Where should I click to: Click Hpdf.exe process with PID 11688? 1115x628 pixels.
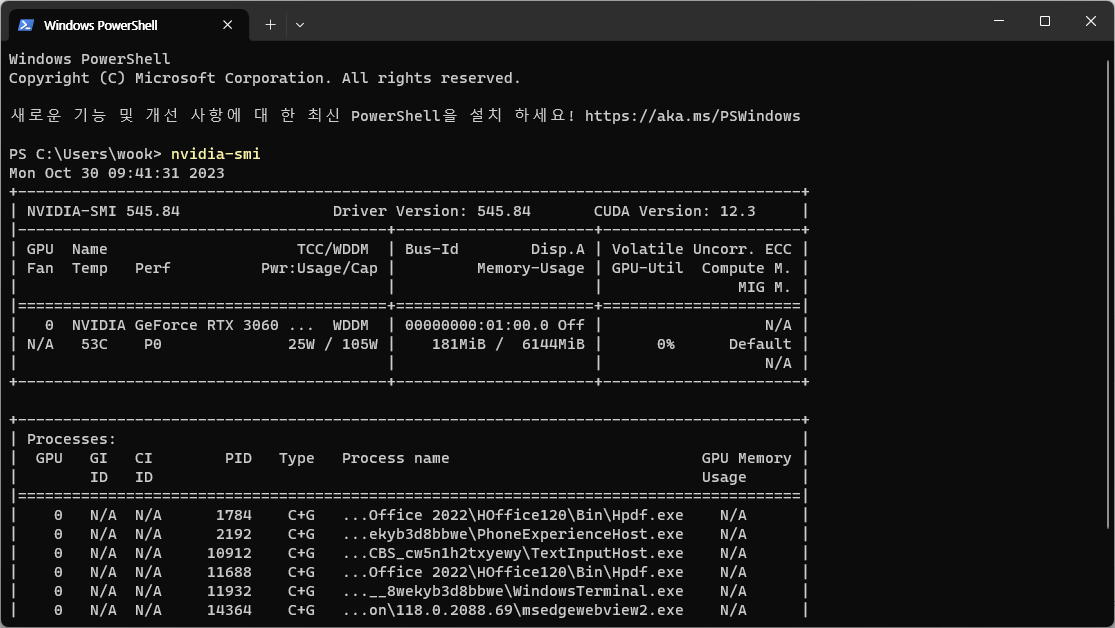pyautogui.click(x=513, y=573)
